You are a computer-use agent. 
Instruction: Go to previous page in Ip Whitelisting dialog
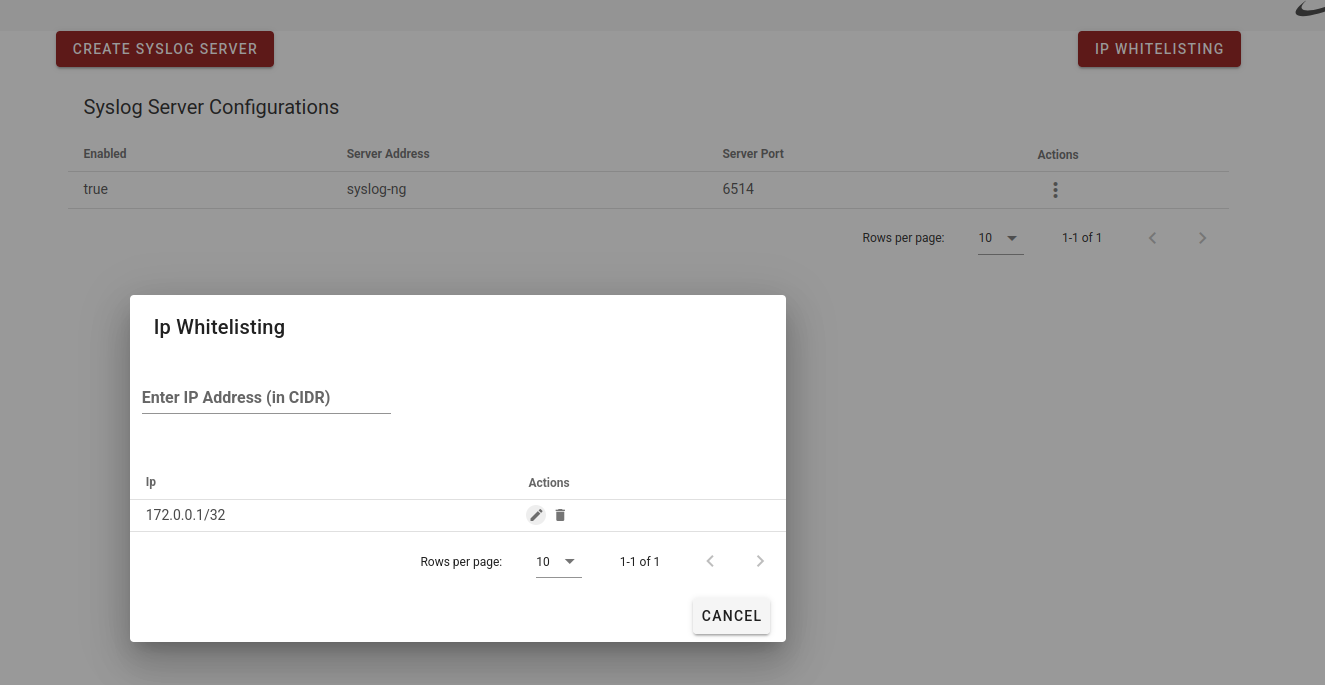point(710,562)
